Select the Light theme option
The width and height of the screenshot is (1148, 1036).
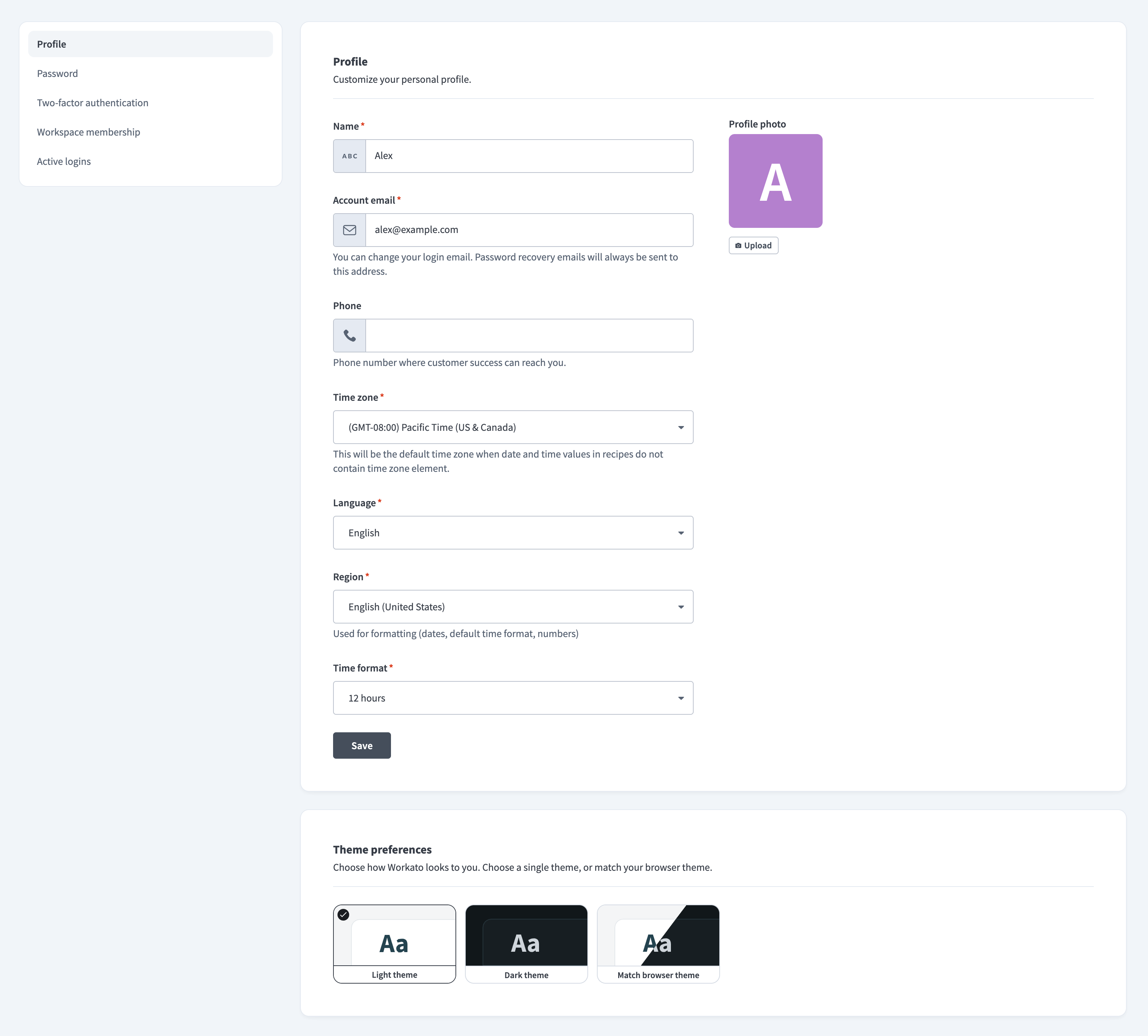click(394, 944)
